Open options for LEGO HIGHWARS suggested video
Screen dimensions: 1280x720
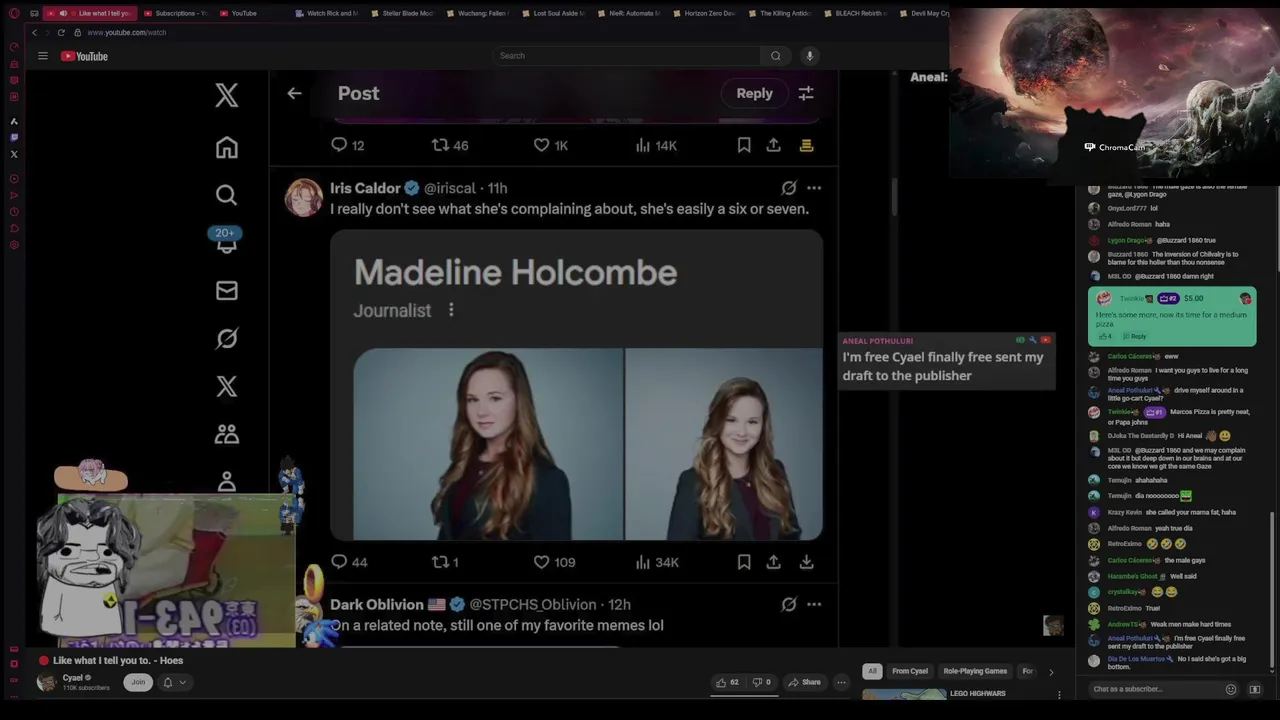pos(1059,694)
